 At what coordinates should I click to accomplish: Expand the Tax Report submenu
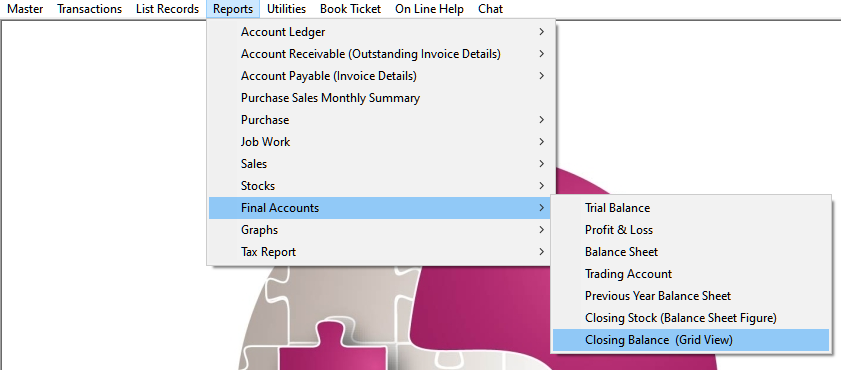pyautogui.click(x=381, y=252)
